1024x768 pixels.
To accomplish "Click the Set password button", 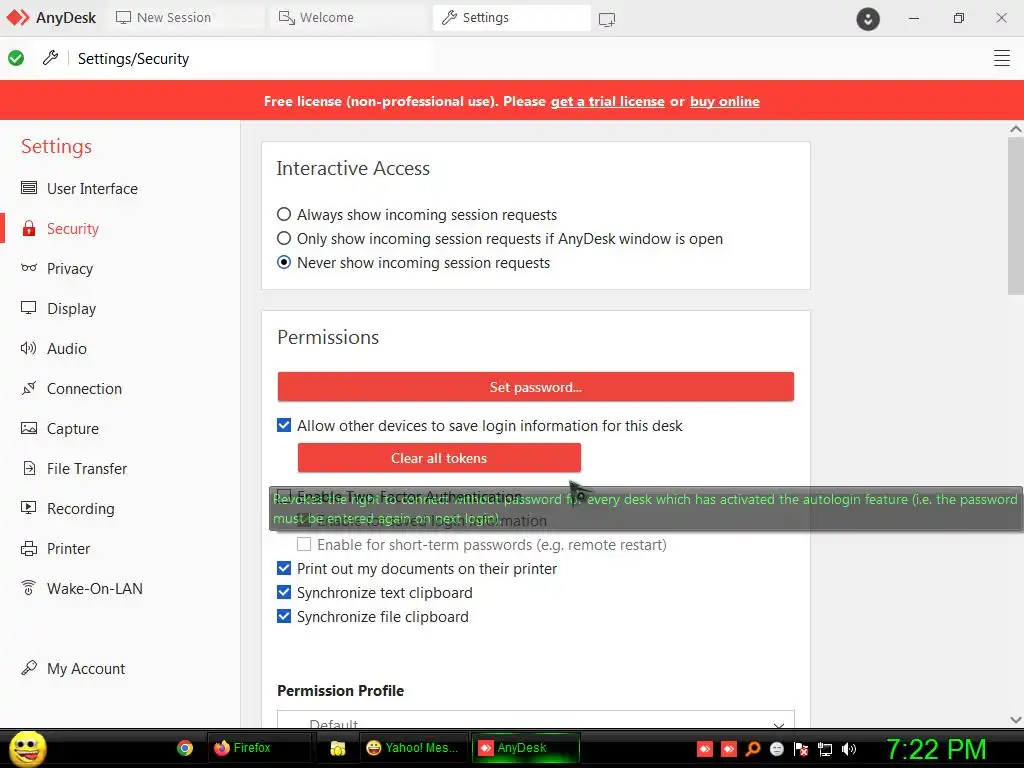I will [x=536, y=387].
